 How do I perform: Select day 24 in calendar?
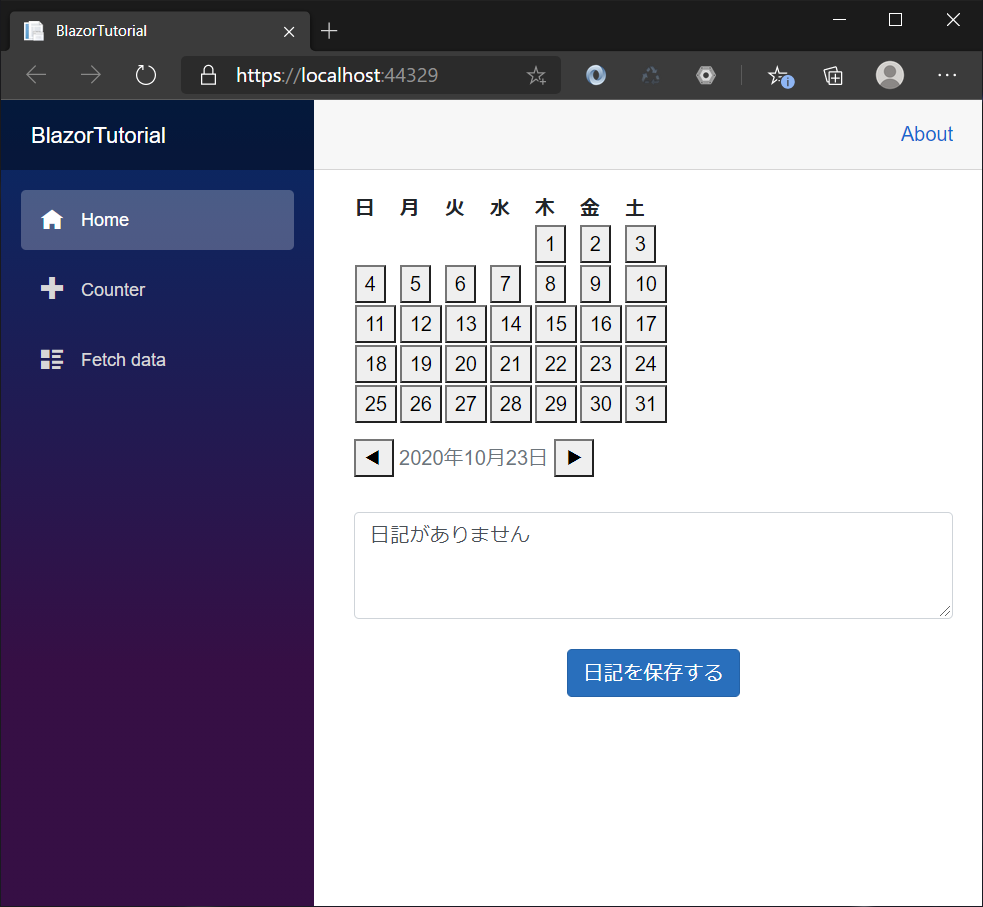click(x=646, y=364)
